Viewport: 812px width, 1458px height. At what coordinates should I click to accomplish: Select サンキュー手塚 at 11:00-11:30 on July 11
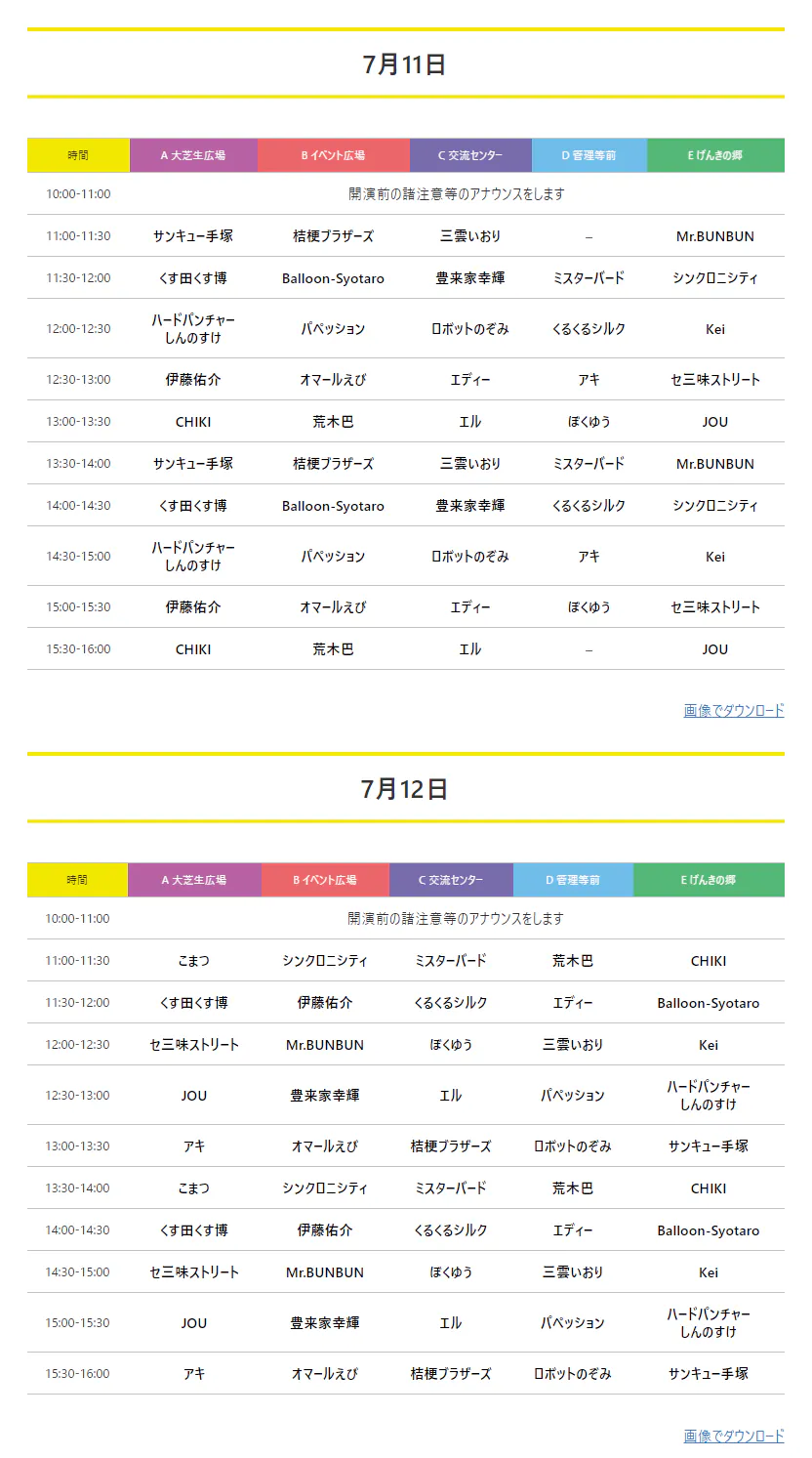193,236
